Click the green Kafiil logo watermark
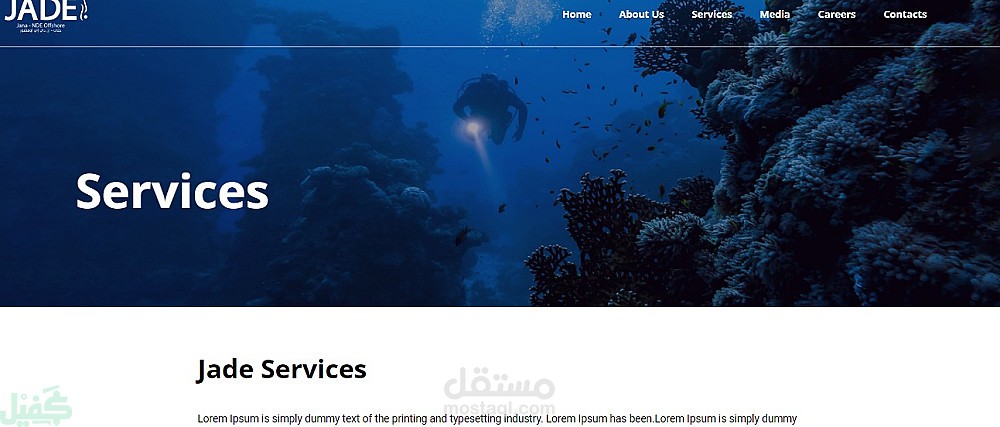Screen dimensions: 1000x427 (x=36, y=406)
